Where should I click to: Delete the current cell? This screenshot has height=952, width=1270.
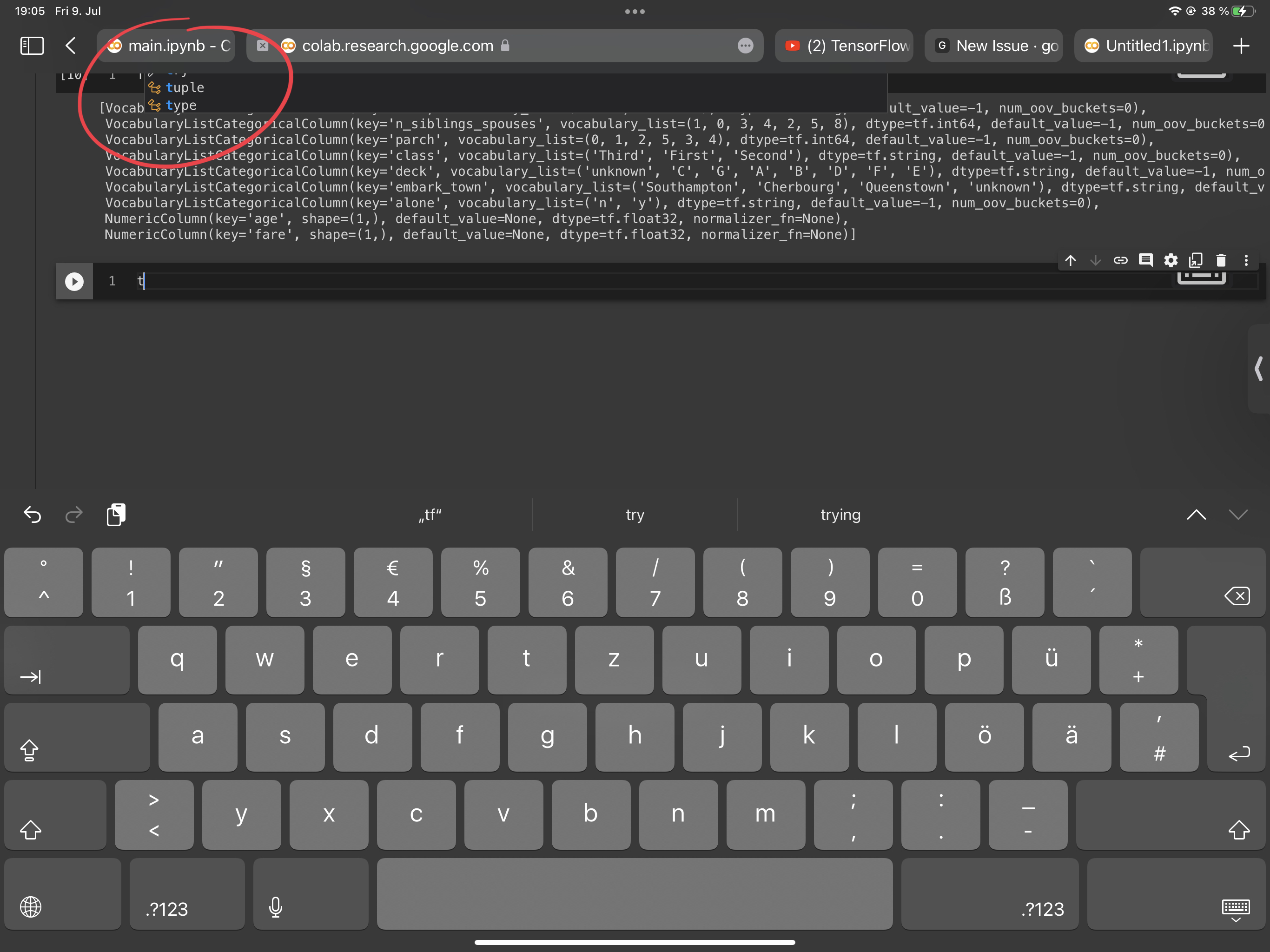tap(1221, 260)
